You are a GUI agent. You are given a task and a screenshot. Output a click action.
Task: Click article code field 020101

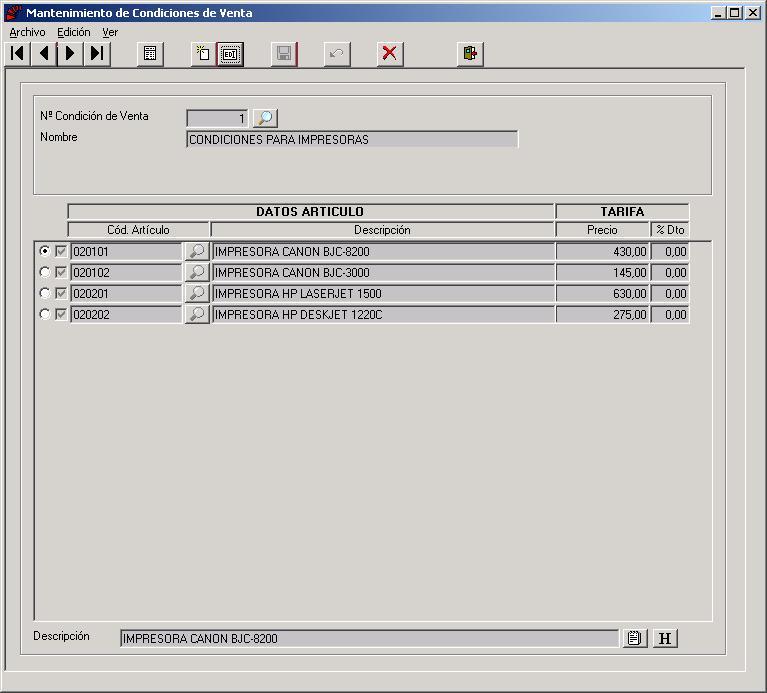coord(126,251)
